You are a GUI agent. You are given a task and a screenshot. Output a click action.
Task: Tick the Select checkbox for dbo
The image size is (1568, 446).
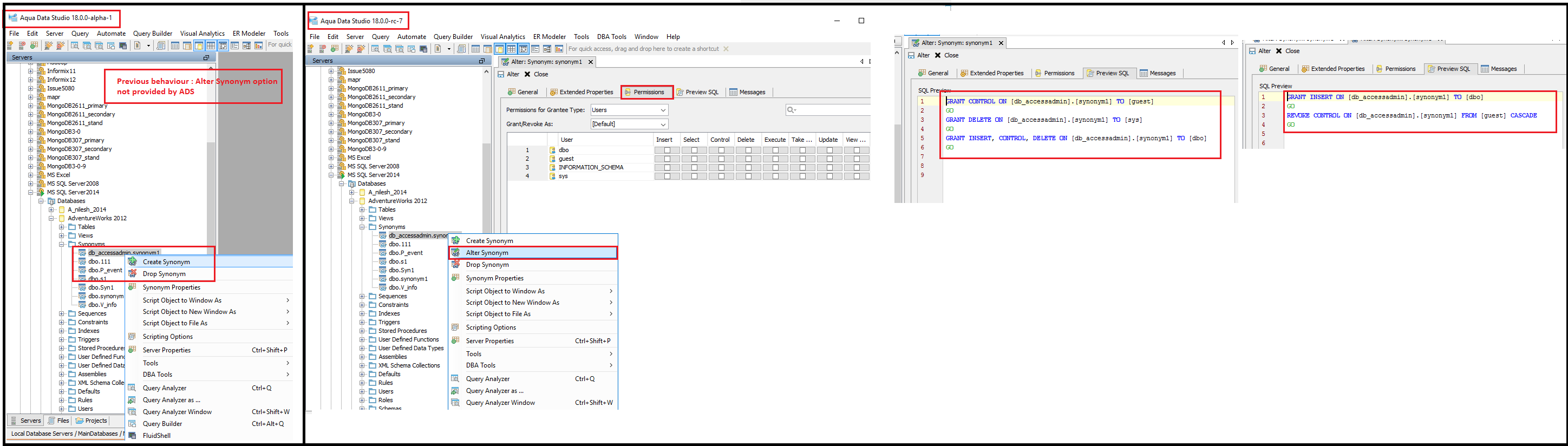(694, 150)
